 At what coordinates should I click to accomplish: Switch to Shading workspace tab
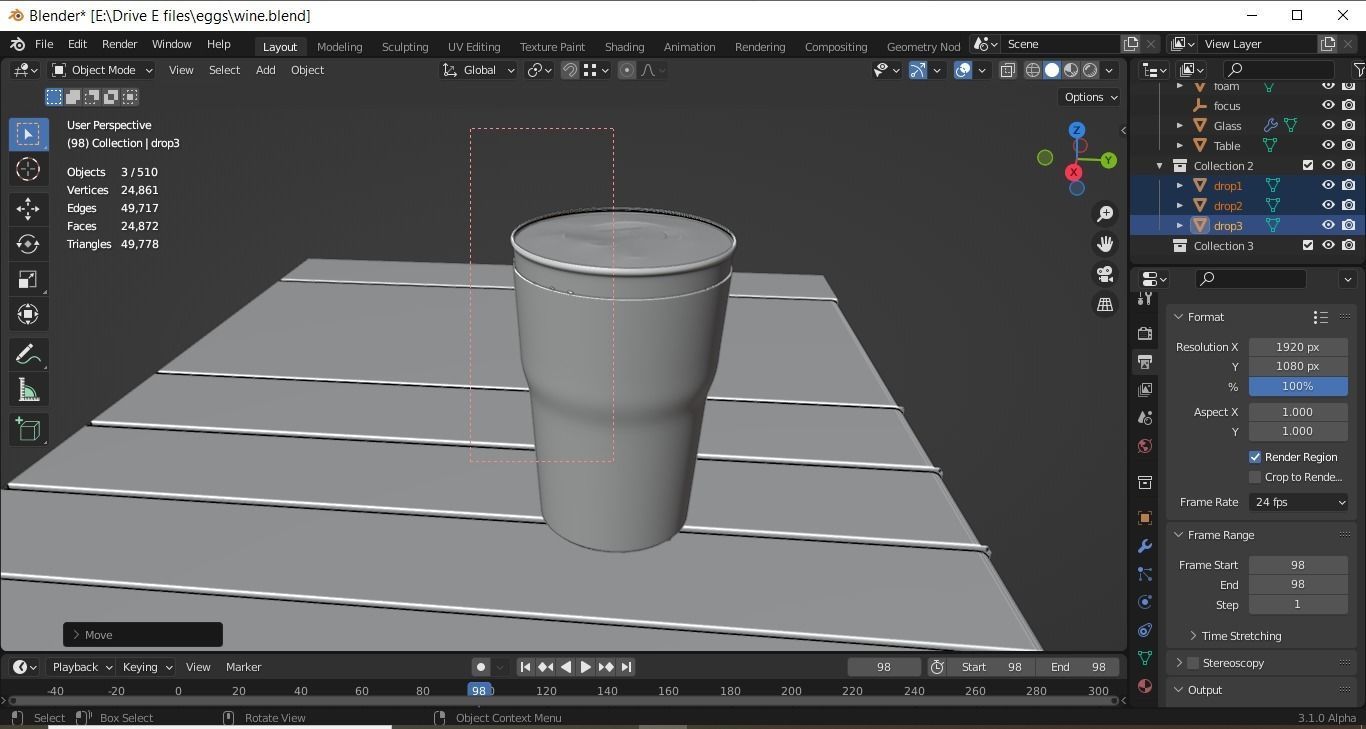tap(624, 47)
